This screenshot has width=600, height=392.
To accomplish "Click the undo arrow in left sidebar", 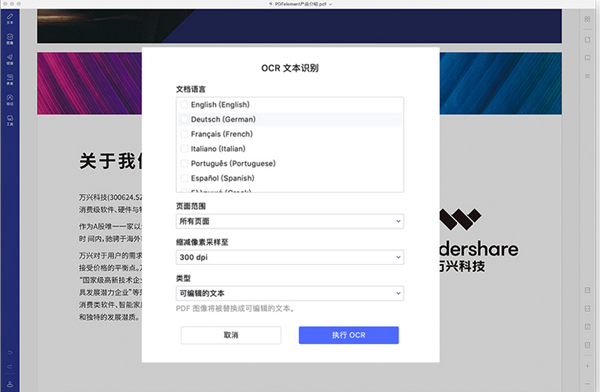I will point(10,352).
